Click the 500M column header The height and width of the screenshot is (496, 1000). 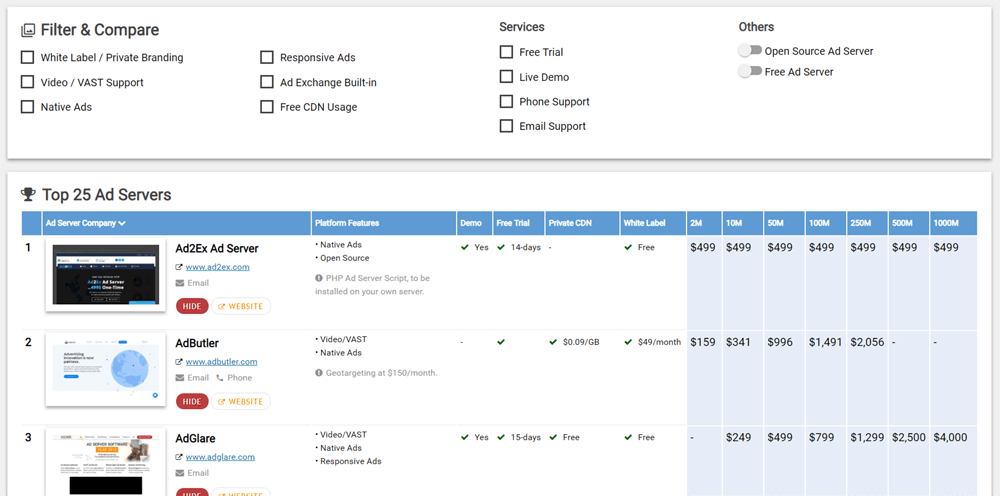point(909,223)
